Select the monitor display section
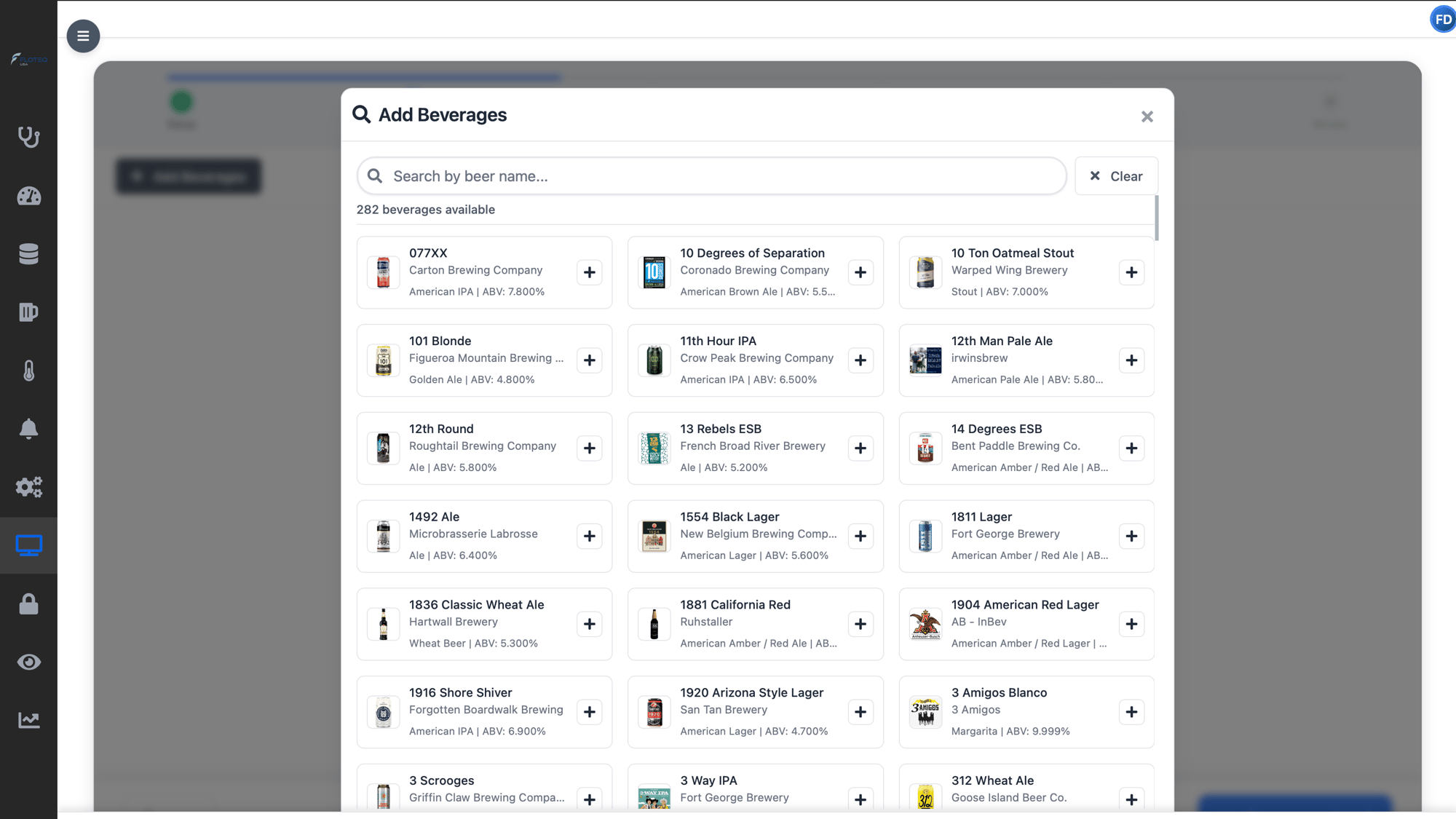This screenshot has height=819, width=1456. click(x=28, y=545)
